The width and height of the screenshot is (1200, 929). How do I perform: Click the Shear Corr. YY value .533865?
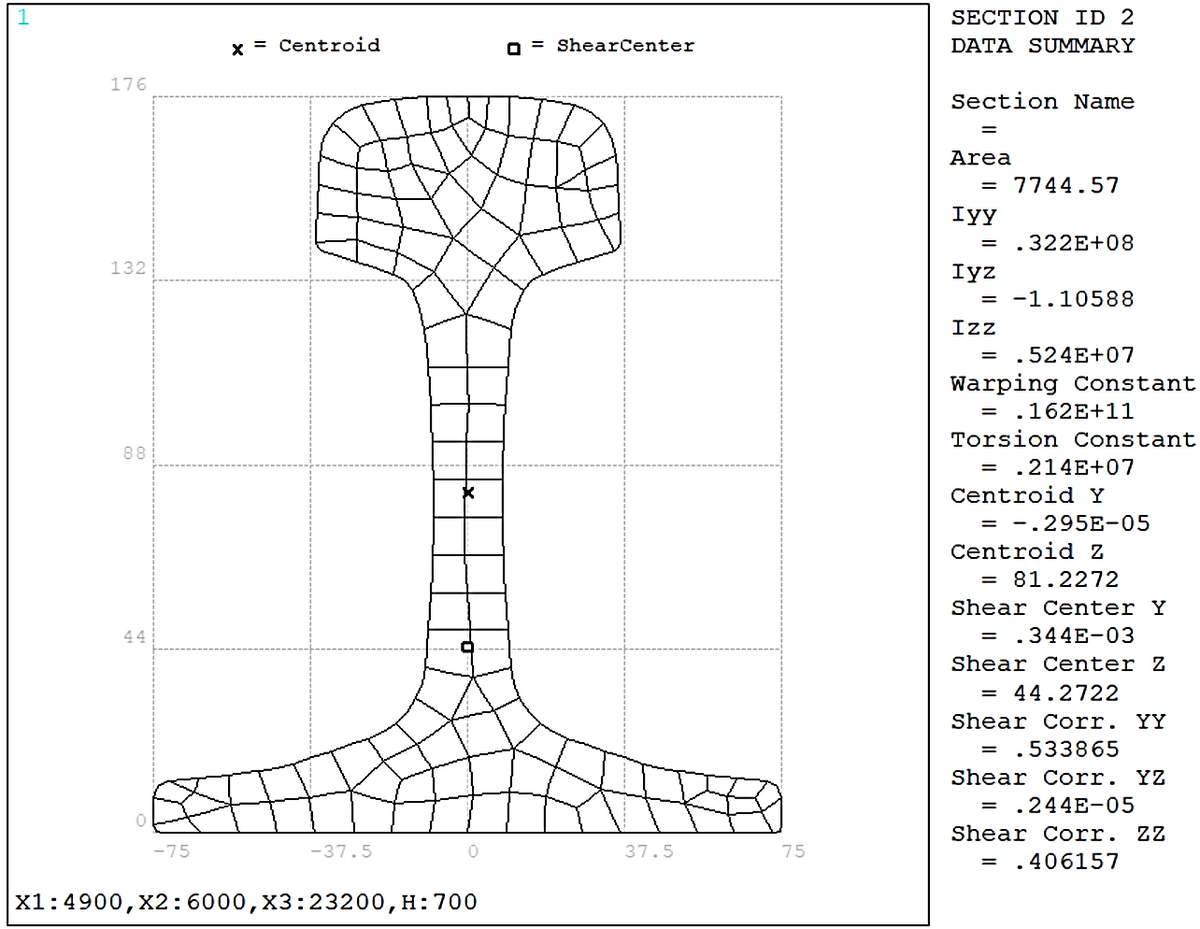(1062, 750)
